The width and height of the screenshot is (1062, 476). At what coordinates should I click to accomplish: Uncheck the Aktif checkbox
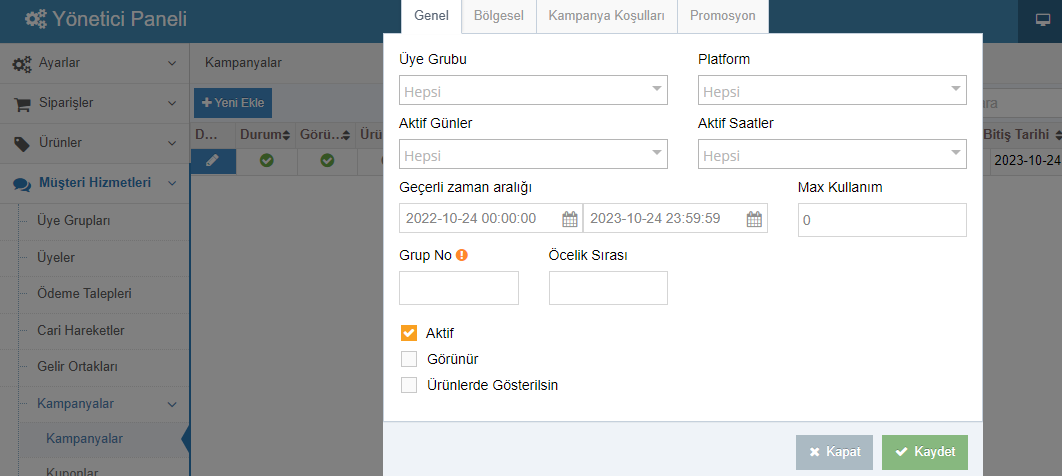[x=409, y=333]
